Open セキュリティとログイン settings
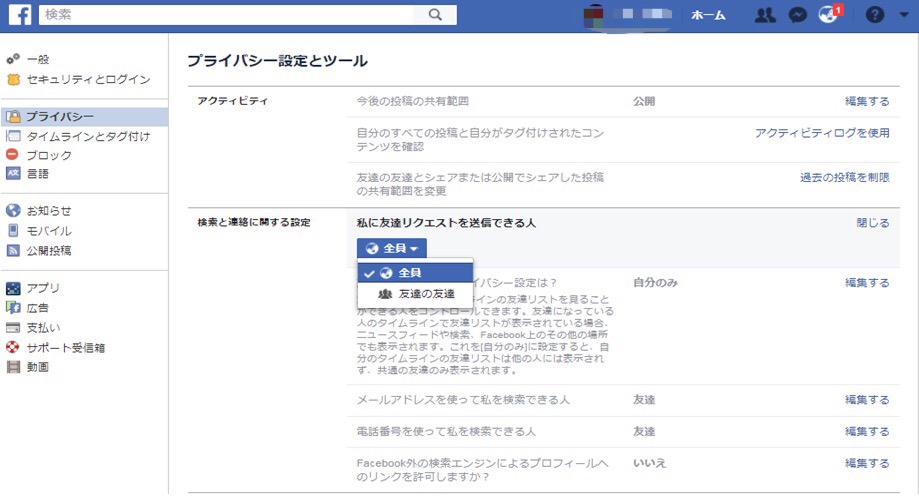Screen dimensions: 919x496 pyautogui.click(x=89, y=79)
